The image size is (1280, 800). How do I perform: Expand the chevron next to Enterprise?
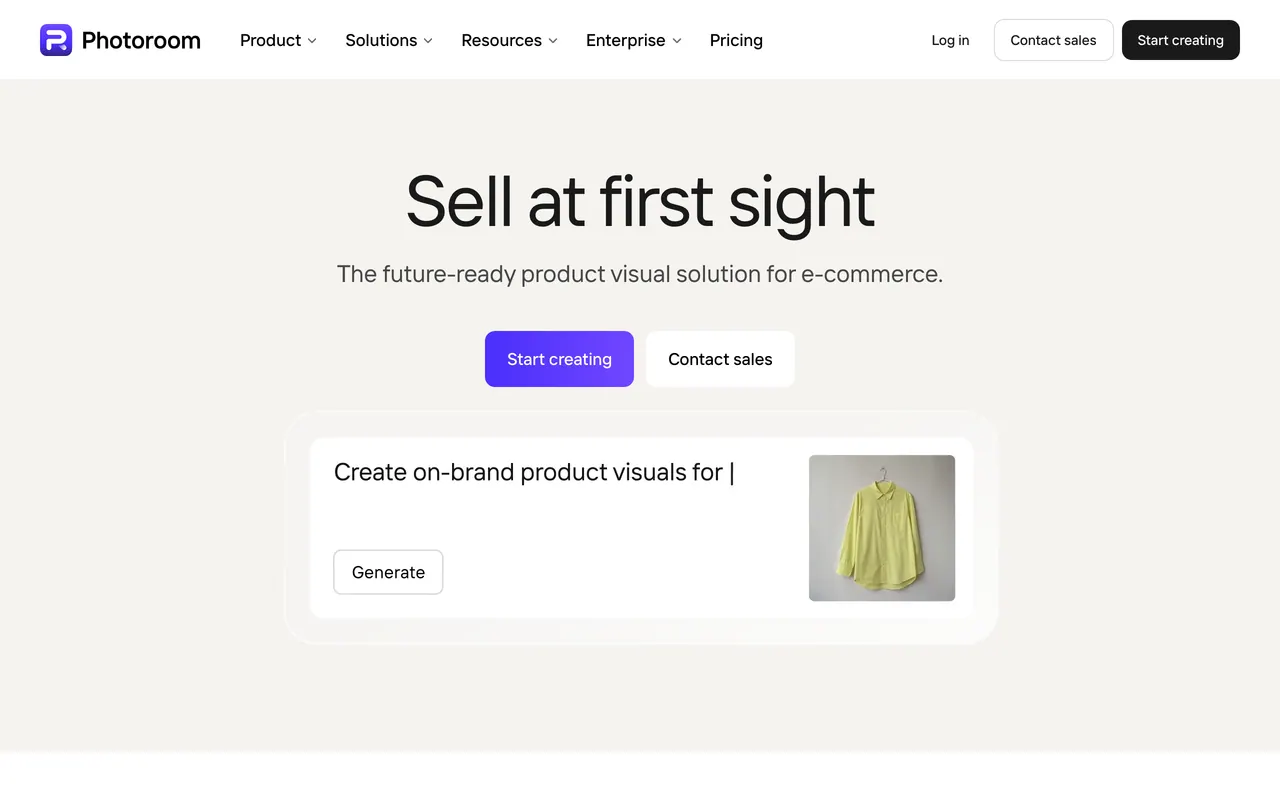[677, 41]
